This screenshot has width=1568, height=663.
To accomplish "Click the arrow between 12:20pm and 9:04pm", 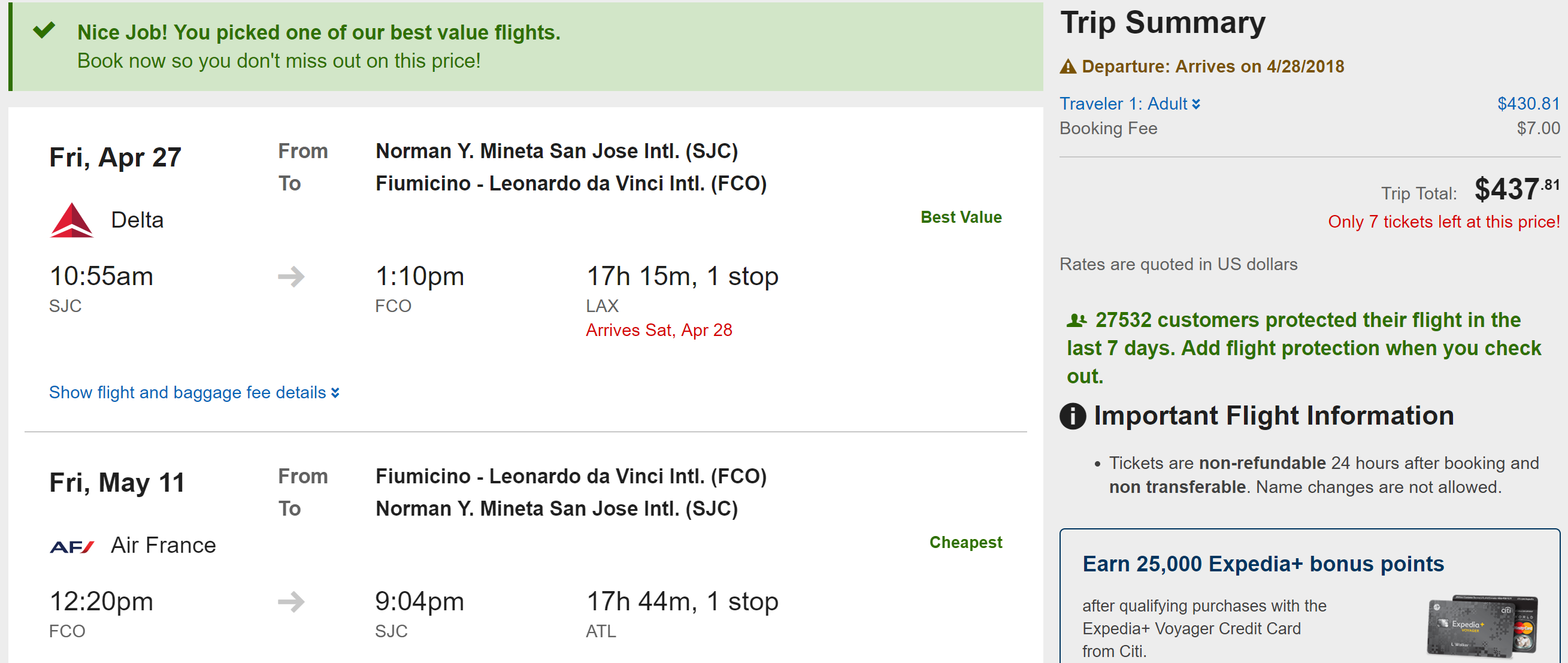I will (291, 601).
